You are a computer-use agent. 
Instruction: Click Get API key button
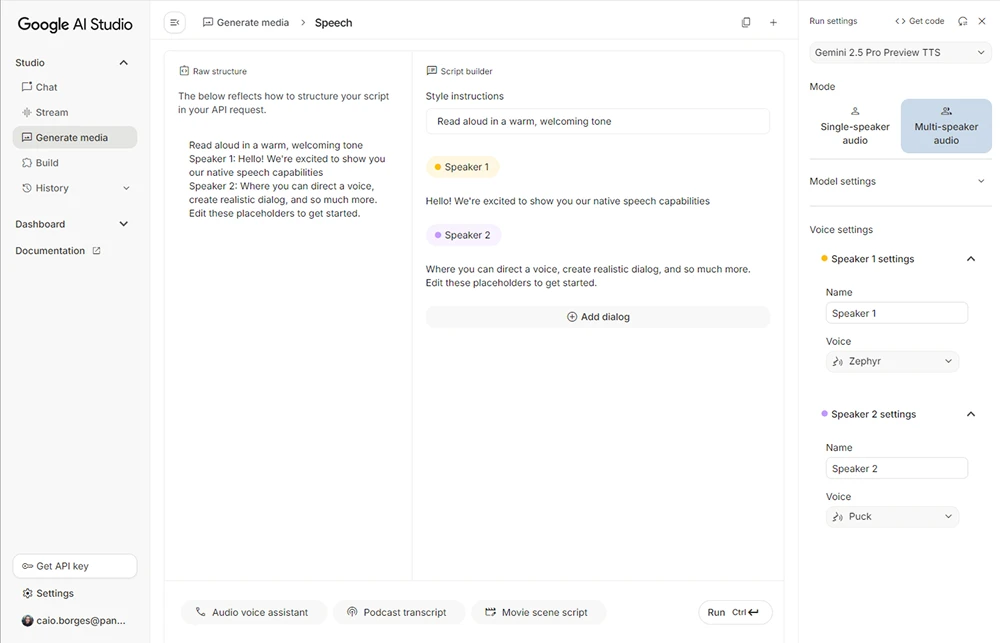click(x=75, y=566)
